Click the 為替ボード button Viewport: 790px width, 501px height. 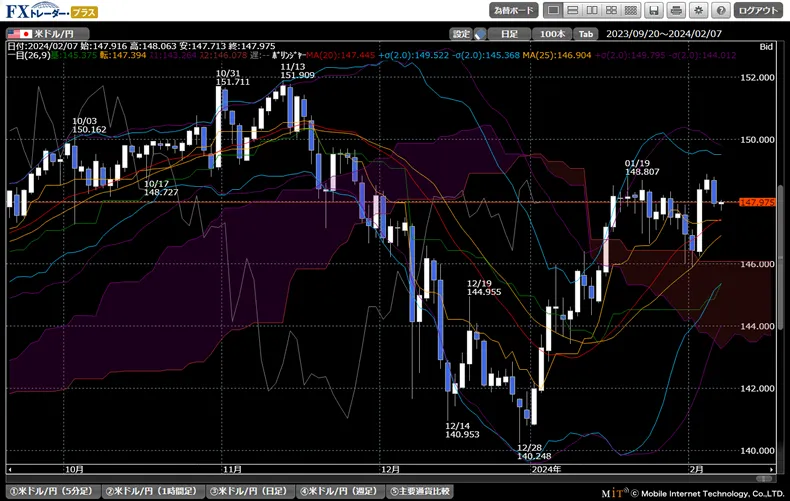(514, 10)
